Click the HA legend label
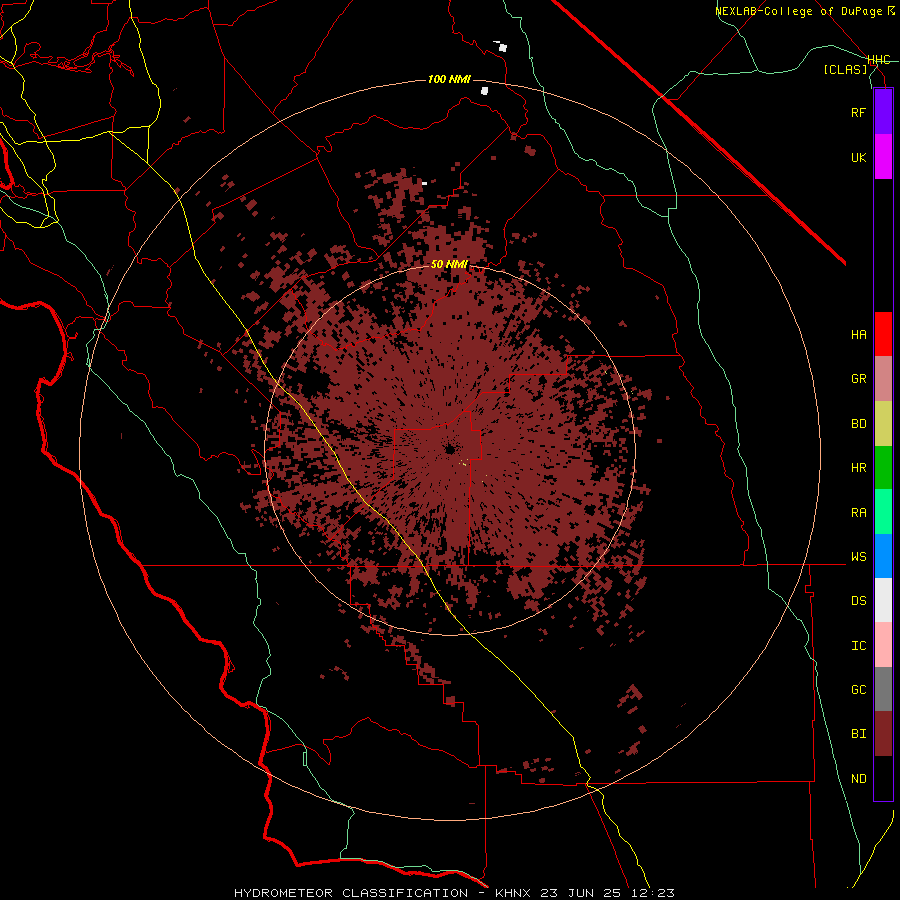 pyautogui.click(x=858, y=334)
